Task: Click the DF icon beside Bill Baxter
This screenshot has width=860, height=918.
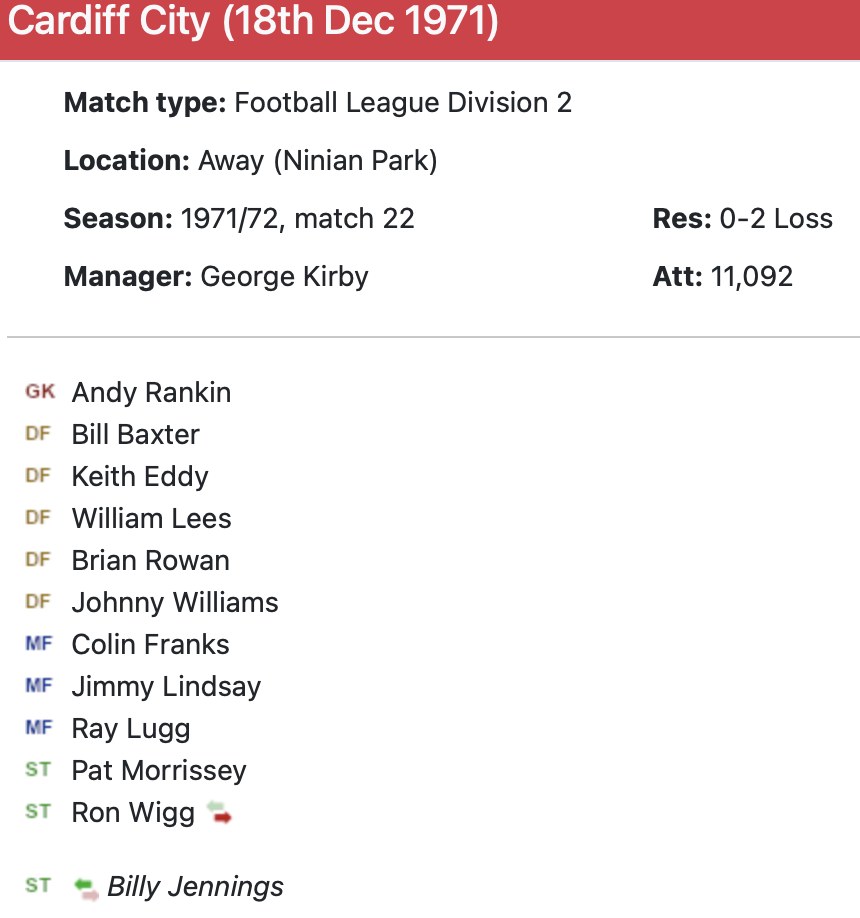Action: (x=38, y=434)
